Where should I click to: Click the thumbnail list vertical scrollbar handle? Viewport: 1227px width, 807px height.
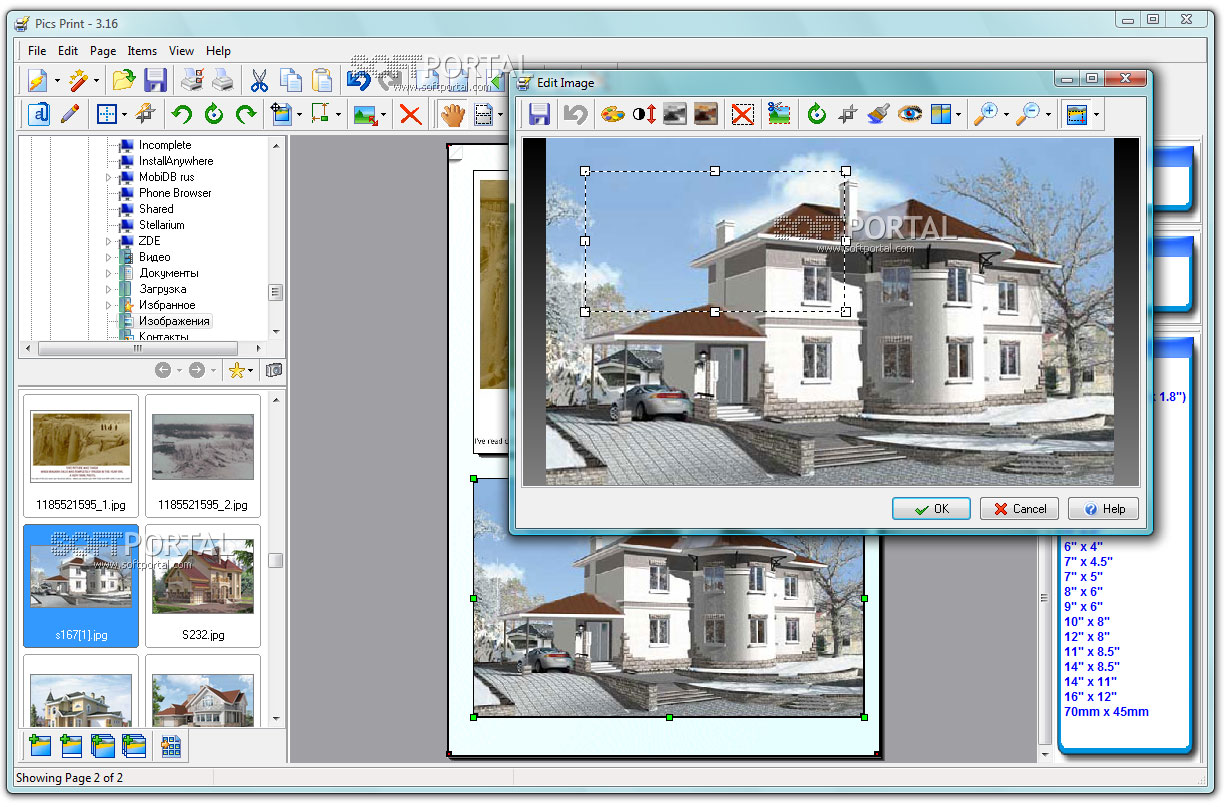(x=275, y=561)
